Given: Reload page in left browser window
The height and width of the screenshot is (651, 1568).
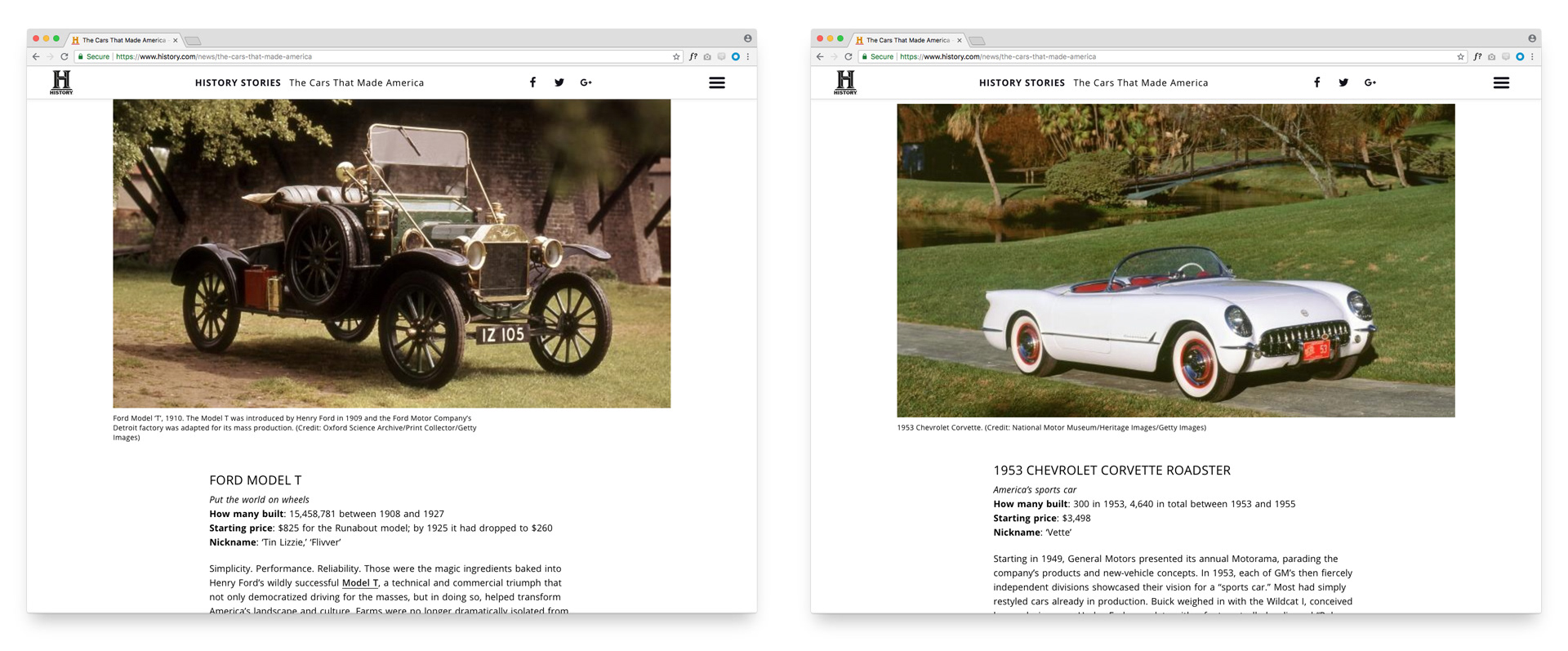Looking at the screenshot, I should [65, 56].
